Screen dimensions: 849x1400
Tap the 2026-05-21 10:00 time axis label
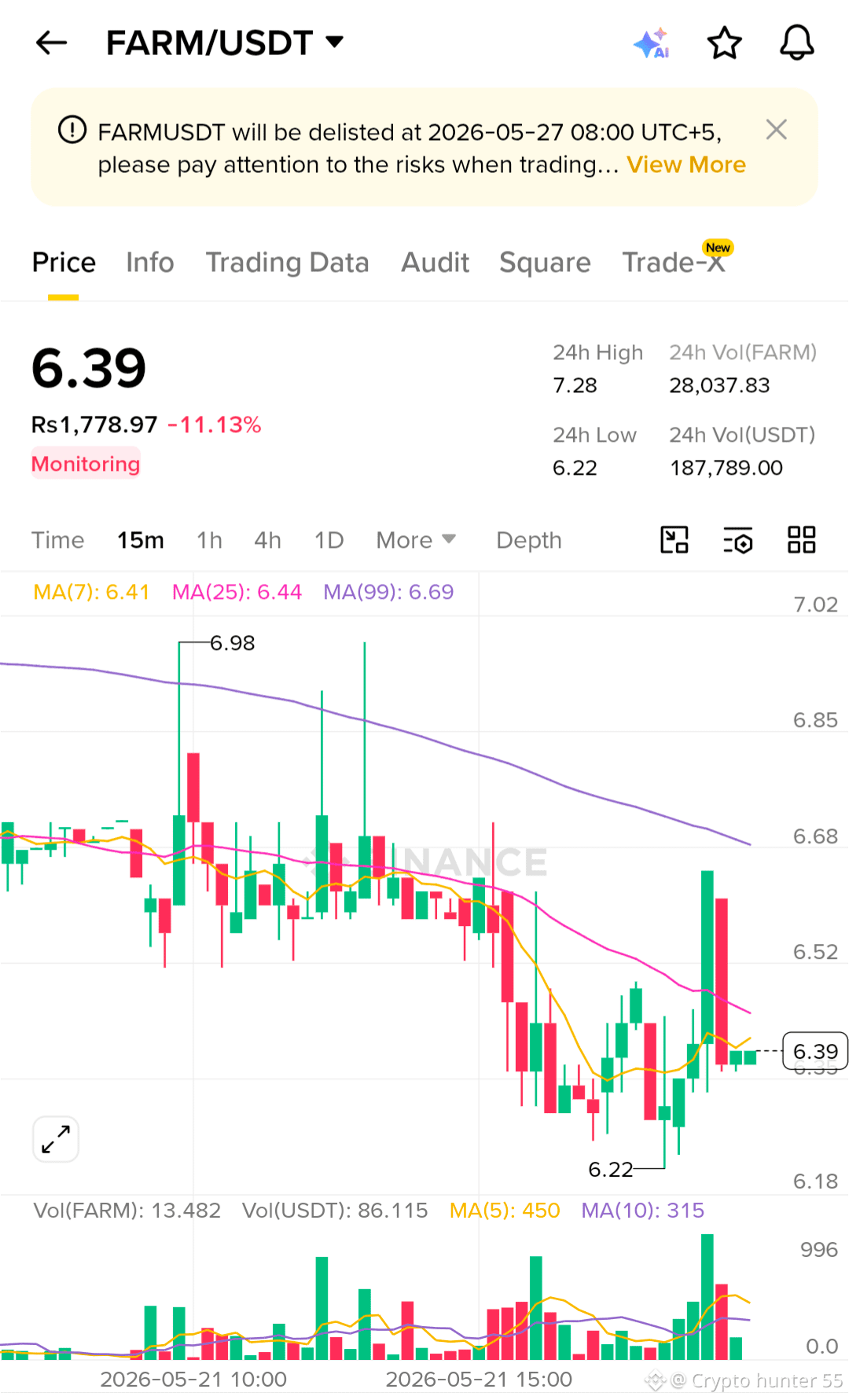tap(193, 1380)
